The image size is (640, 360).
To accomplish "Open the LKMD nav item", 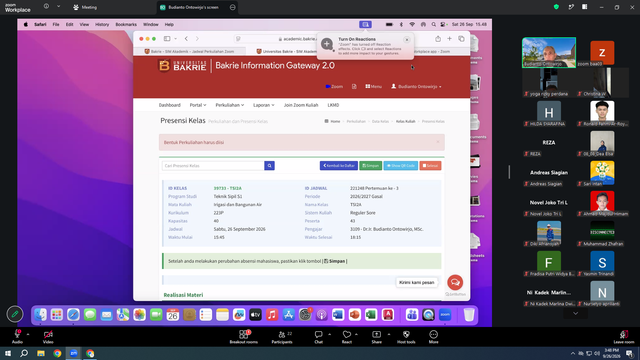I will click(333, 105).
